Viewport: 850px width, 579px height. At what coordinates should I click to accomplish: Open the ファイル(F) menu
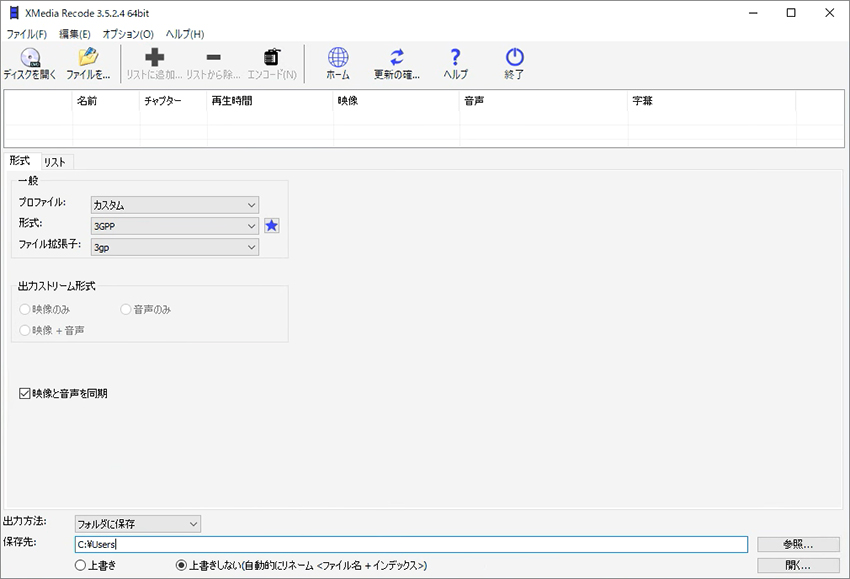[x=27, y=34]
